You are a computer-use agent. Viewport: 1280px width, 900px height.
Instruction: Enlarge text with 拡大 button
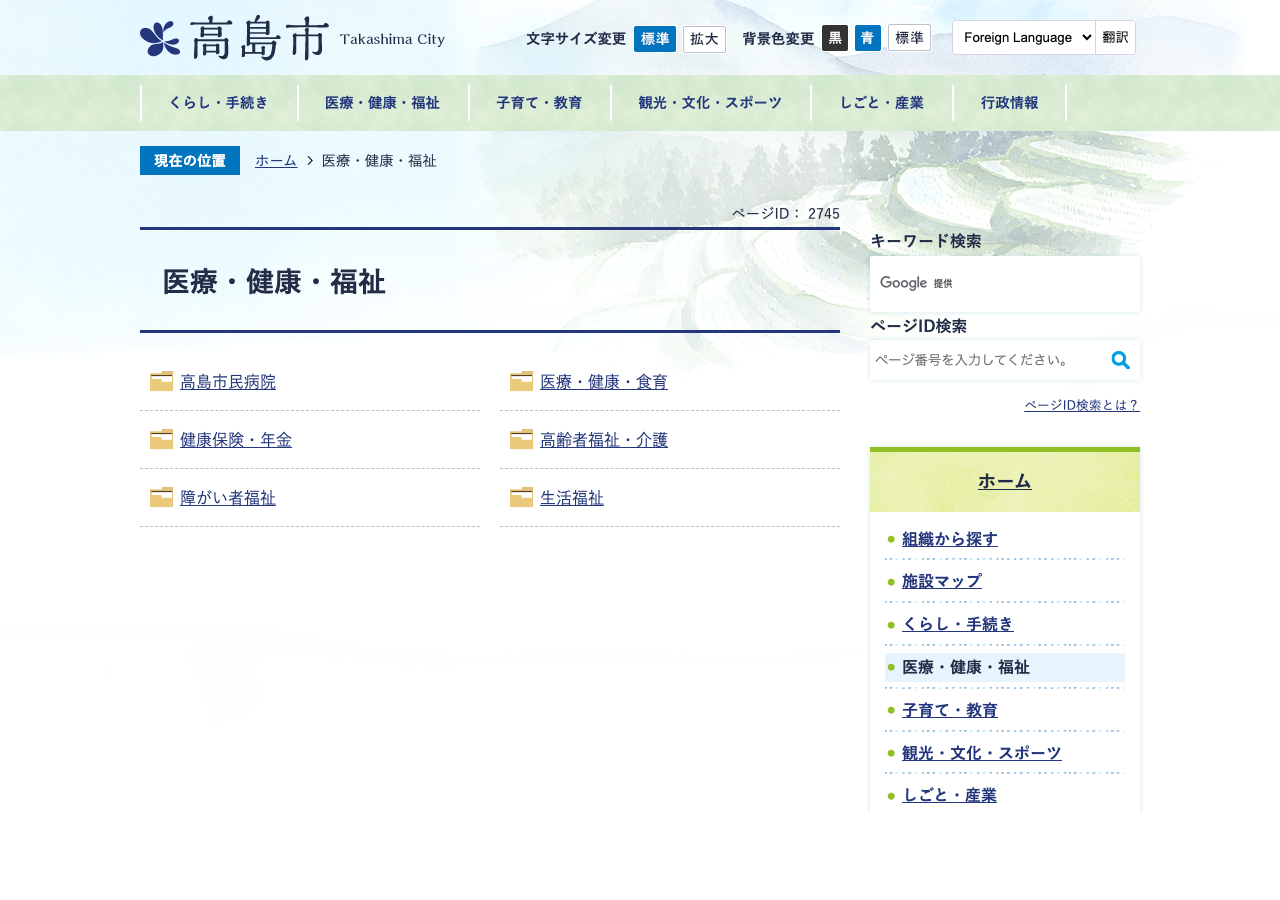click(704, 39)
